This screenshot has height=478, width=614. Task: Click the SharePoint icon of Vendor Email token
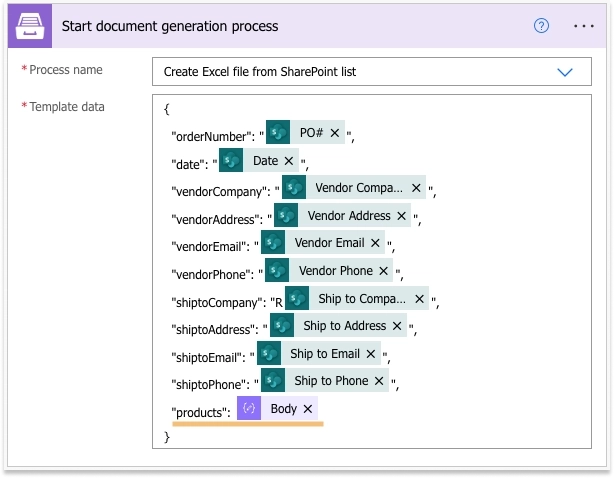(x=273, y=242)
